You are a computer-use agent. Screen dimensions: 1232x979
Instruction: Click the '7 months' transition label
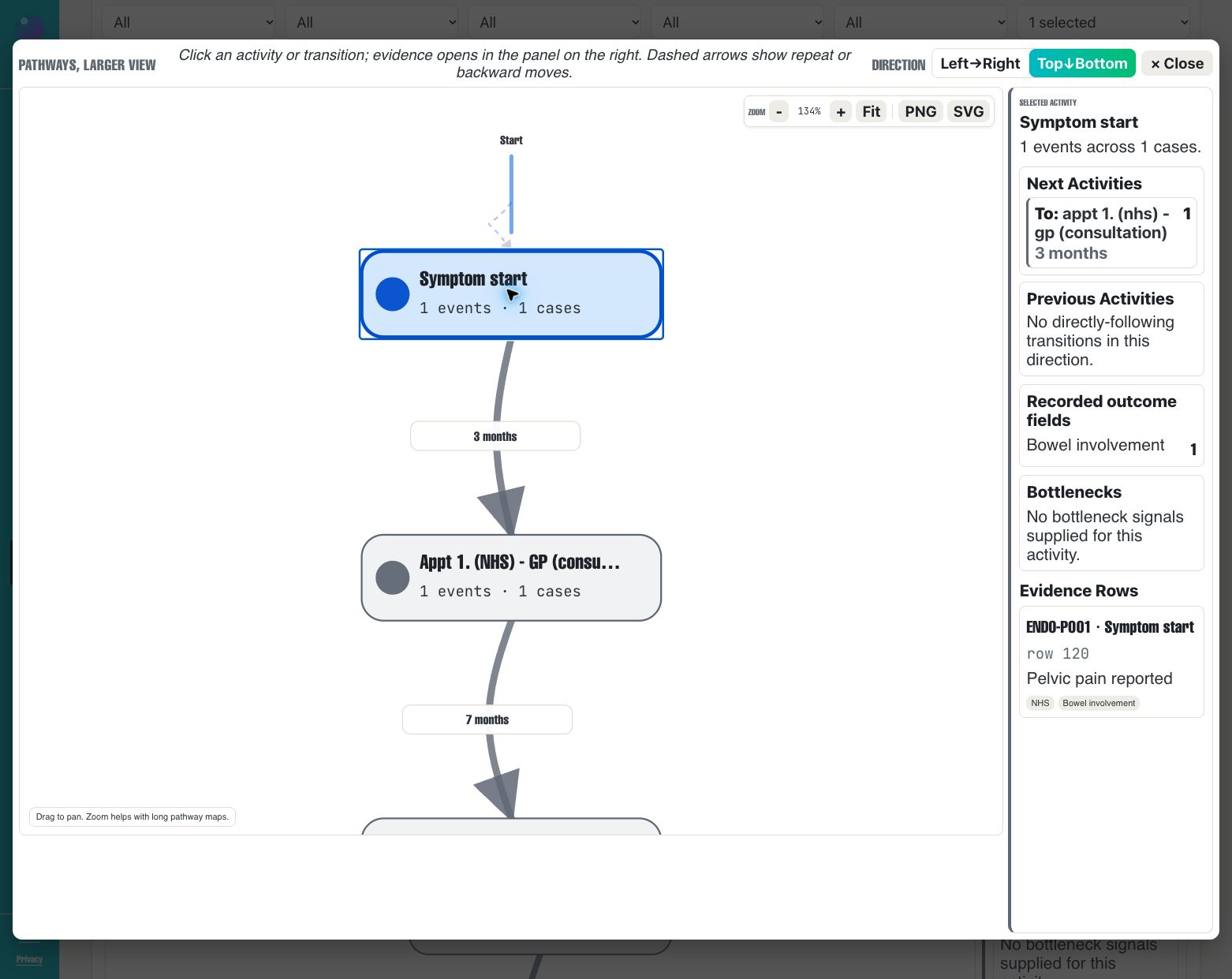[x=487, y=719]
